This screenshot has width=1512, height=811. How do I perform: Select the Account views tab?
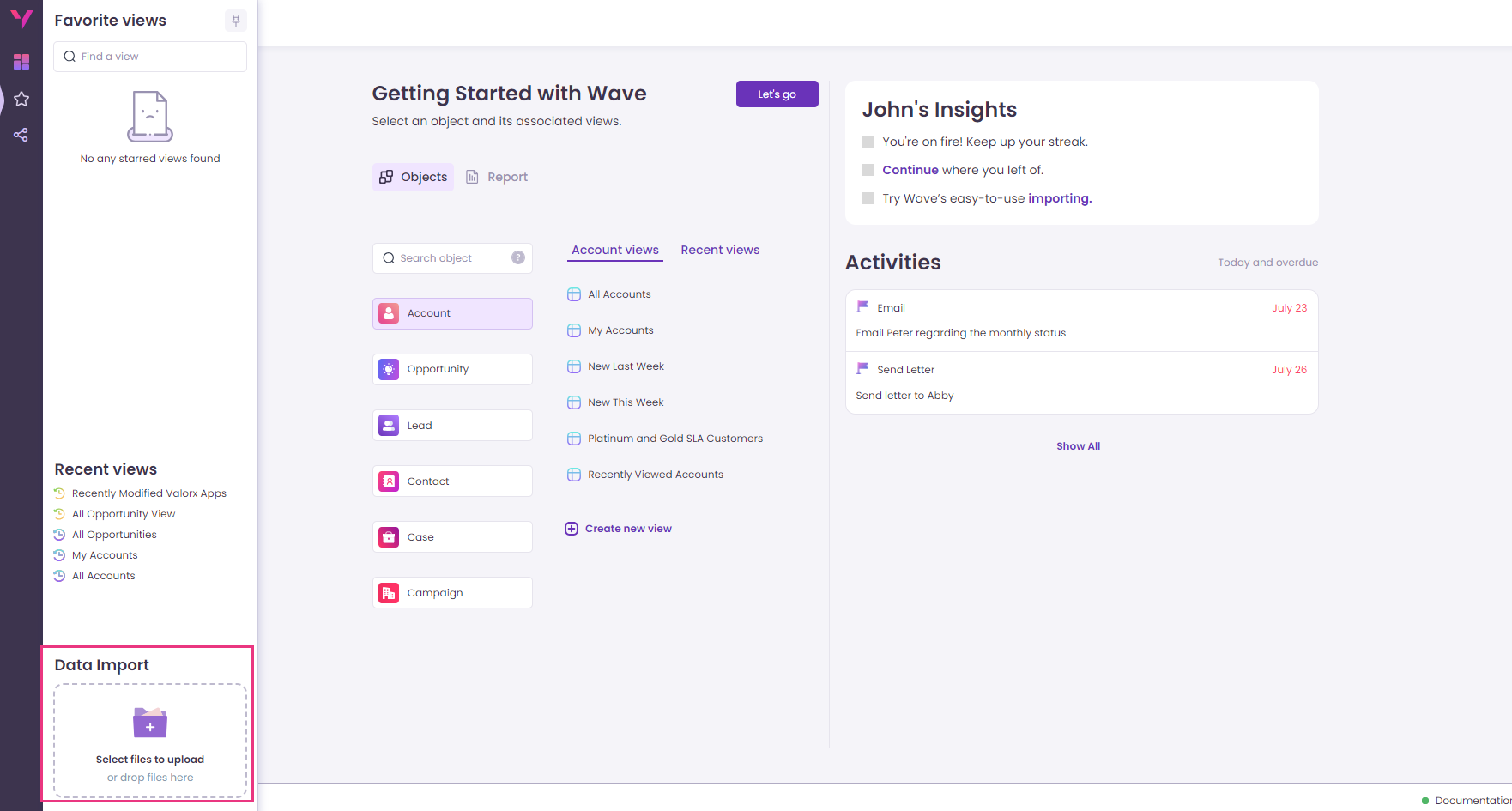tap(615, 250)
